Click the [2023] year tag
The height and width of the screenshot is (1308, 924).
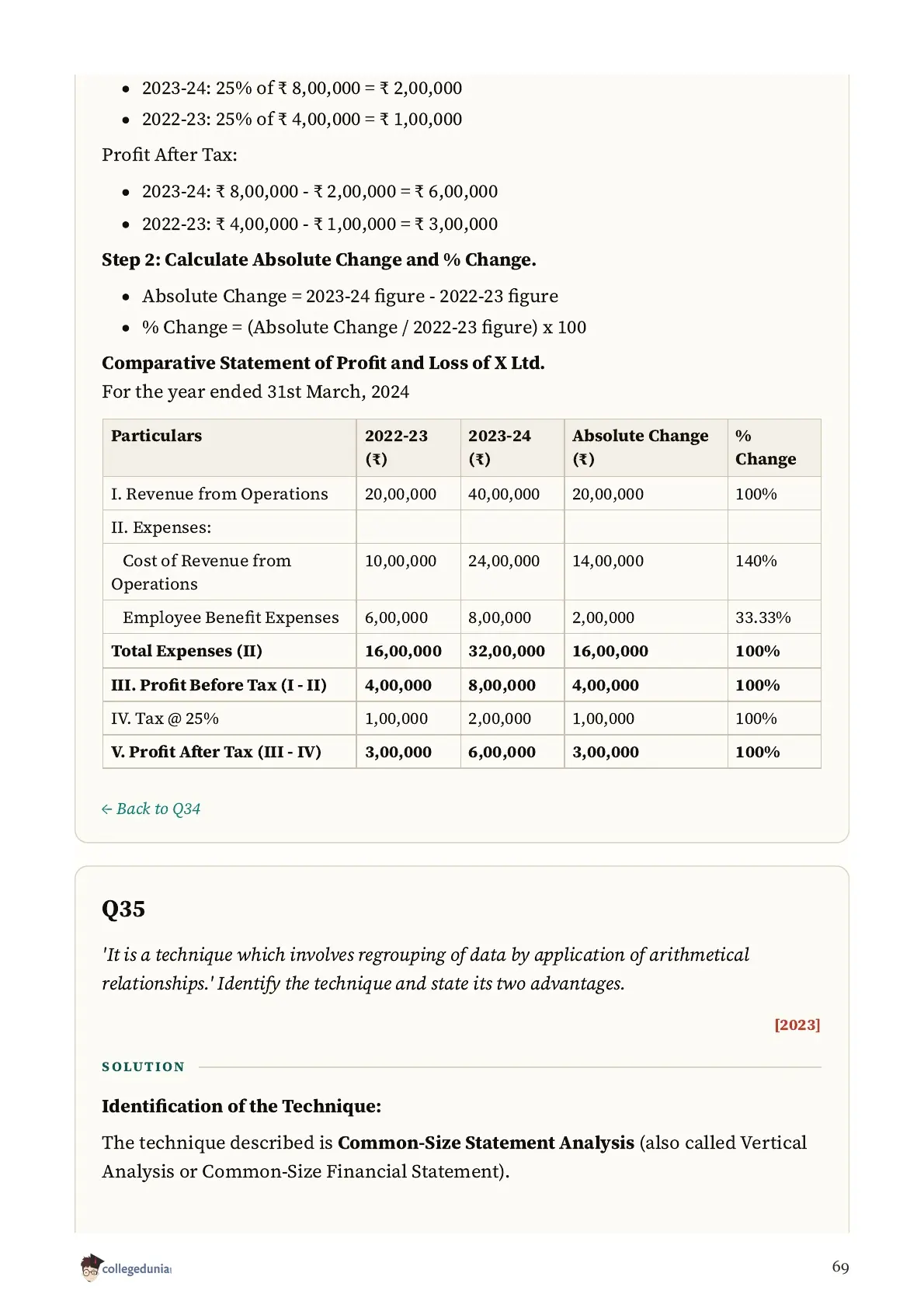coord(797,1024)
